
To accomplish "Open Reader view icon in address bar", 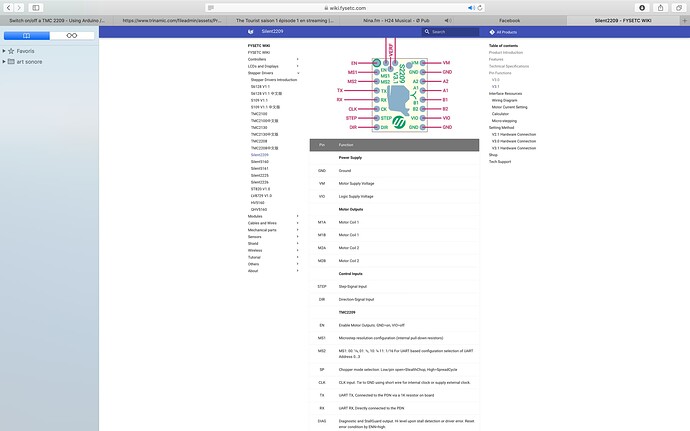I will [211, 7].
